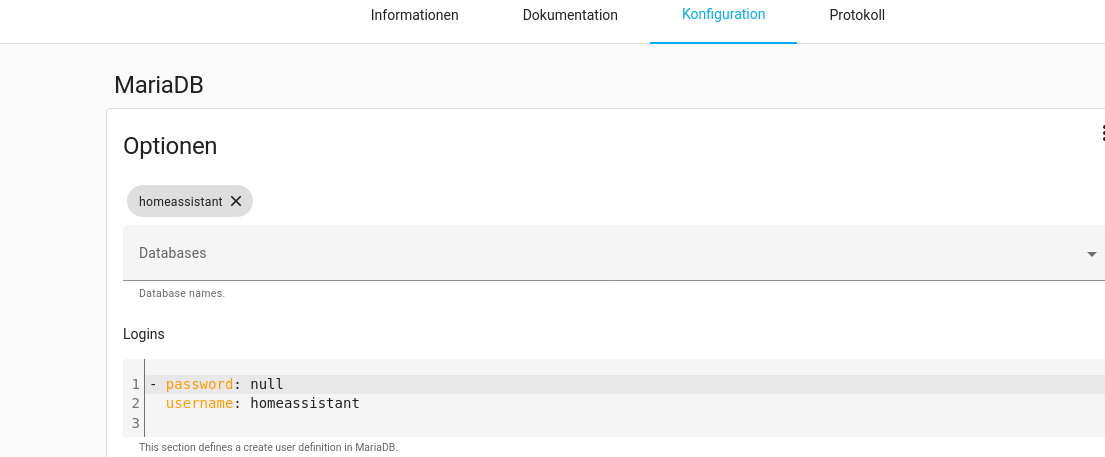Select the Konfiguration tab

pos(723,15)
